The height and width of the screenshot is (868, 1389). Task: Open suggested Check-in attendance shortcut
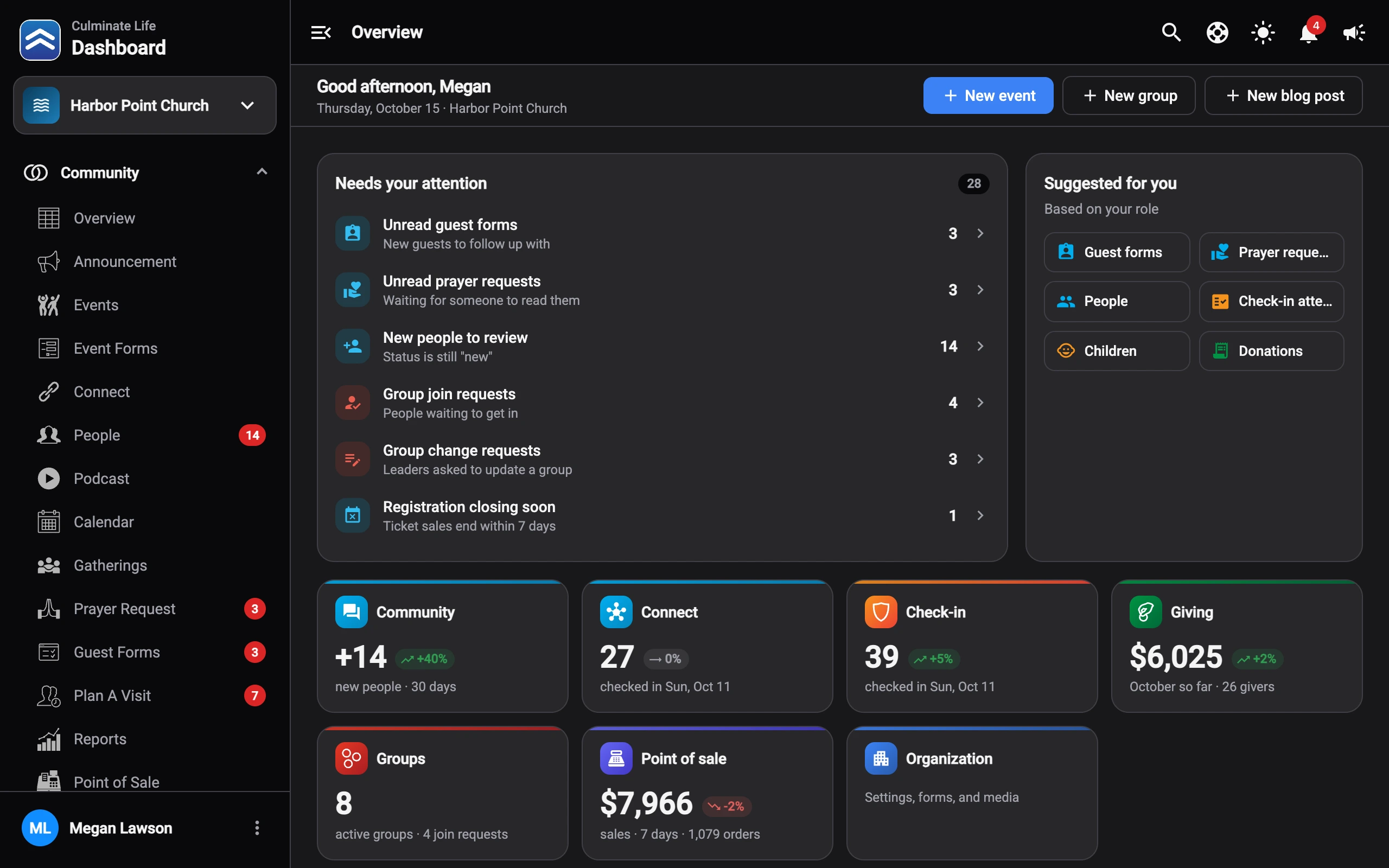(1271, 302)
